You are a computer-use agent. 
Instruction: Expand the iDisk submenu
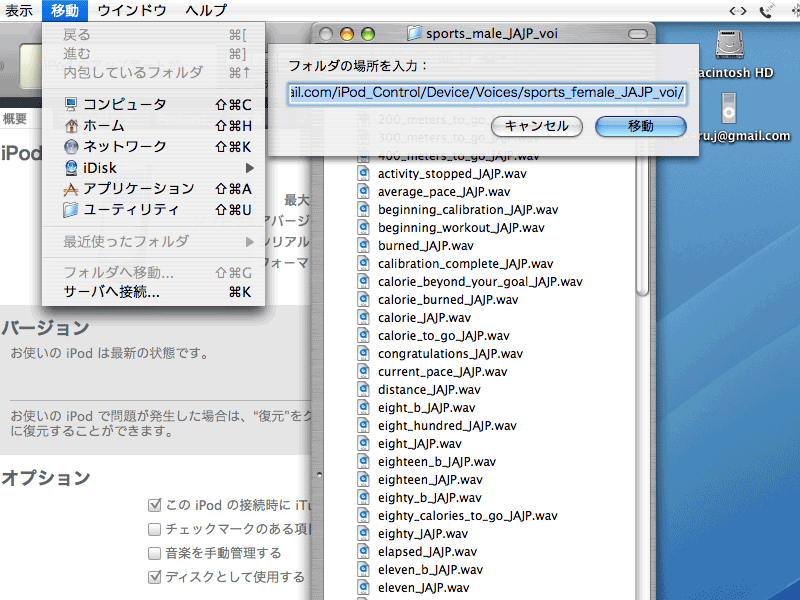[153, 168]
